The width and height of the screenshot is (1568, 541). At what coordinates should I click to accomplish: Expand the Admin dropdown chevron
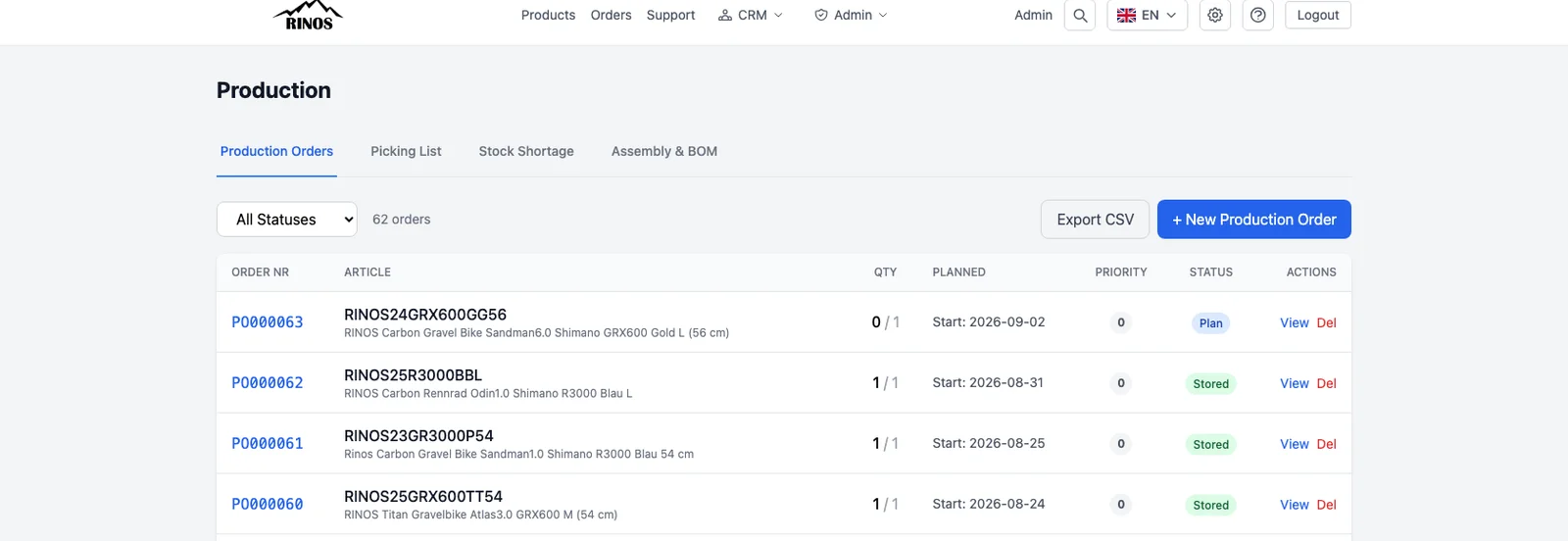point(883,15)
